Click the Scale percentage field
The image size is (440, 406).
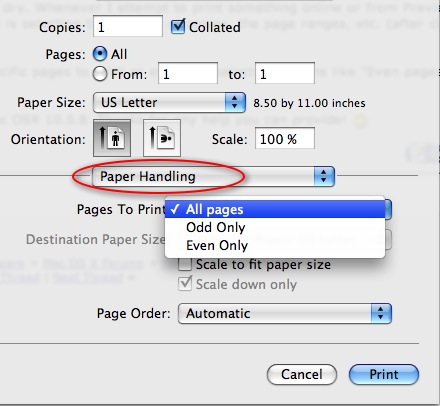coord(285,139)
